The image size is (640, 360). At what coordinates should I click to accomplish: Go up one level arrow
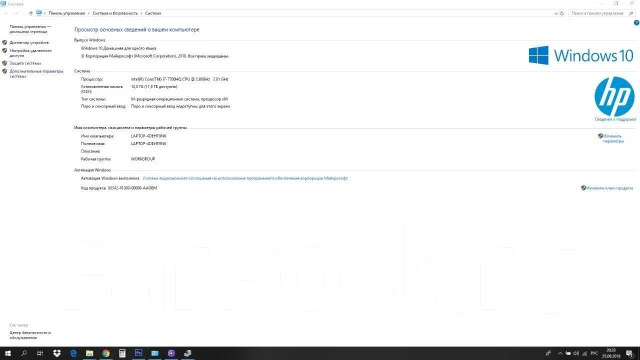pyautogui.click(x=31, y=13)
